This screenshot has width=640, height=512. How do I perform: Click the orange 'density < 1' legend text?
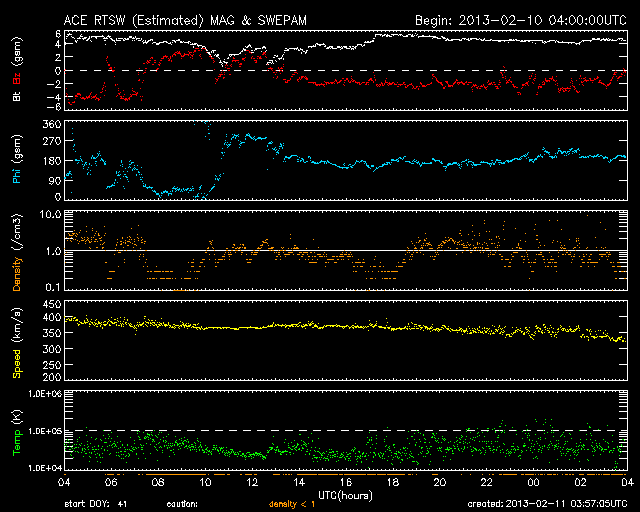[292, 504]
